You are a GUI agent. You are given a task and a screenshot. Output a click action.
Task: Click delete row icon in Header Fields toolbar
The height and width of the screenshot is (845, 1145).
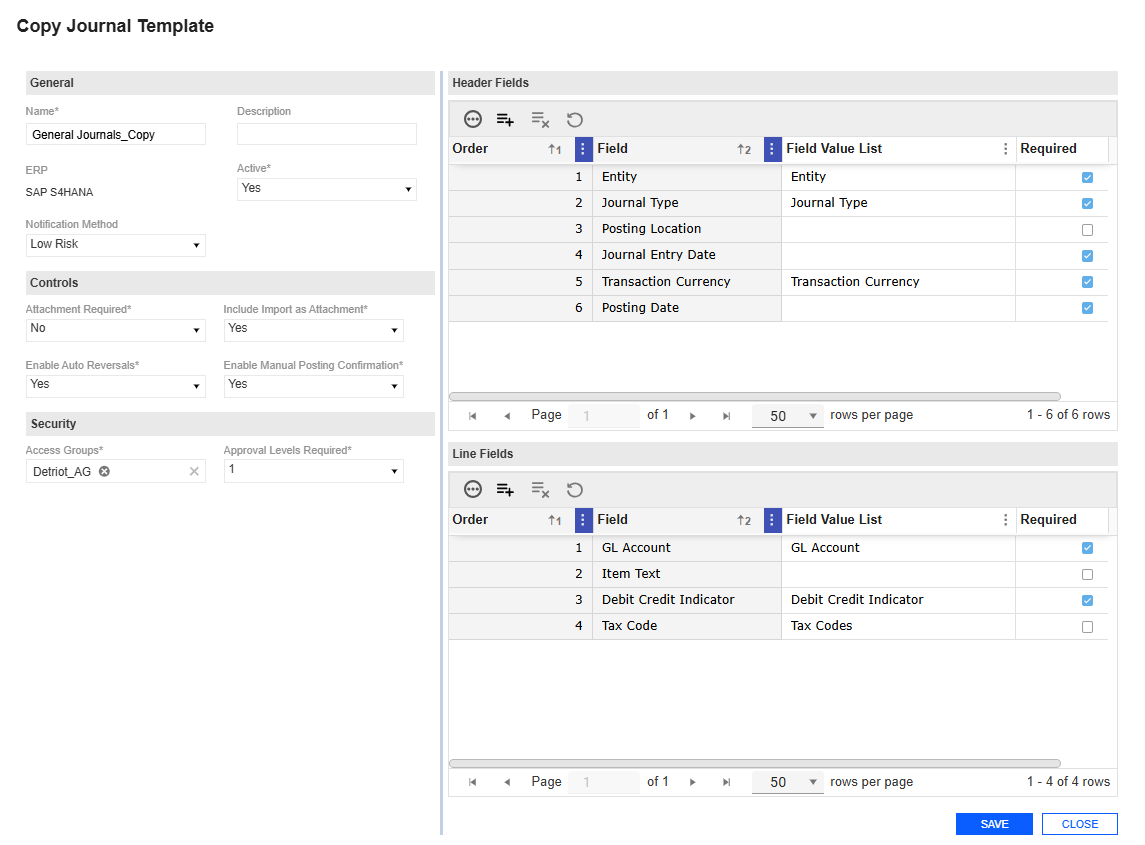(540, 119)
